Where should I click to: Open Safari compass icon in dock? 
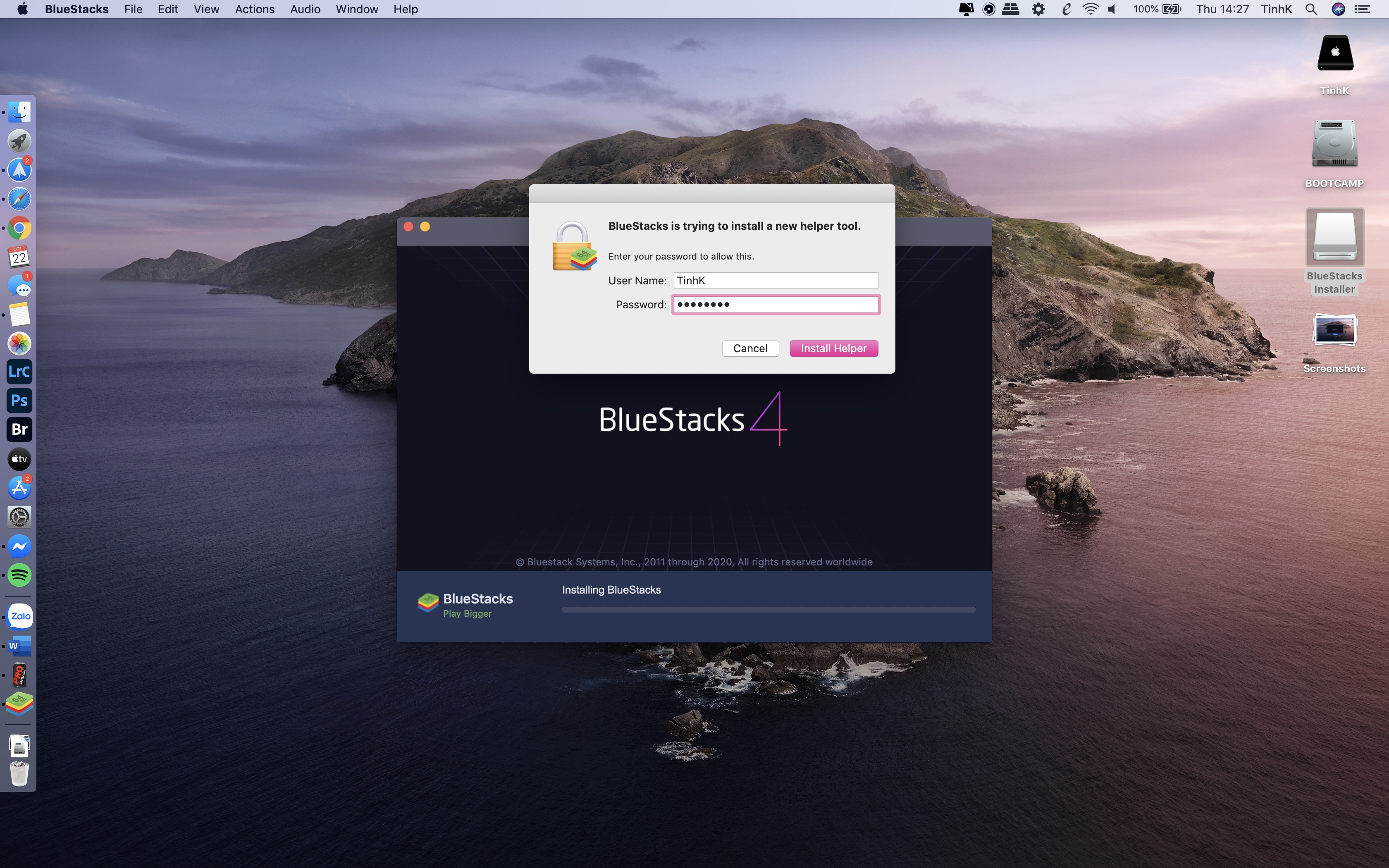coord(19,199)
